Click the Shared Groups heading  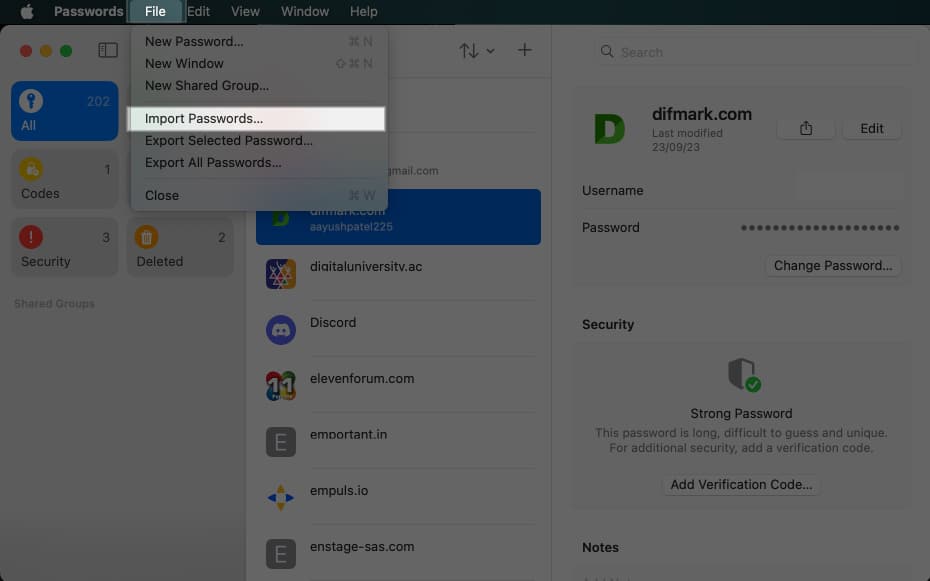[54, 304]
